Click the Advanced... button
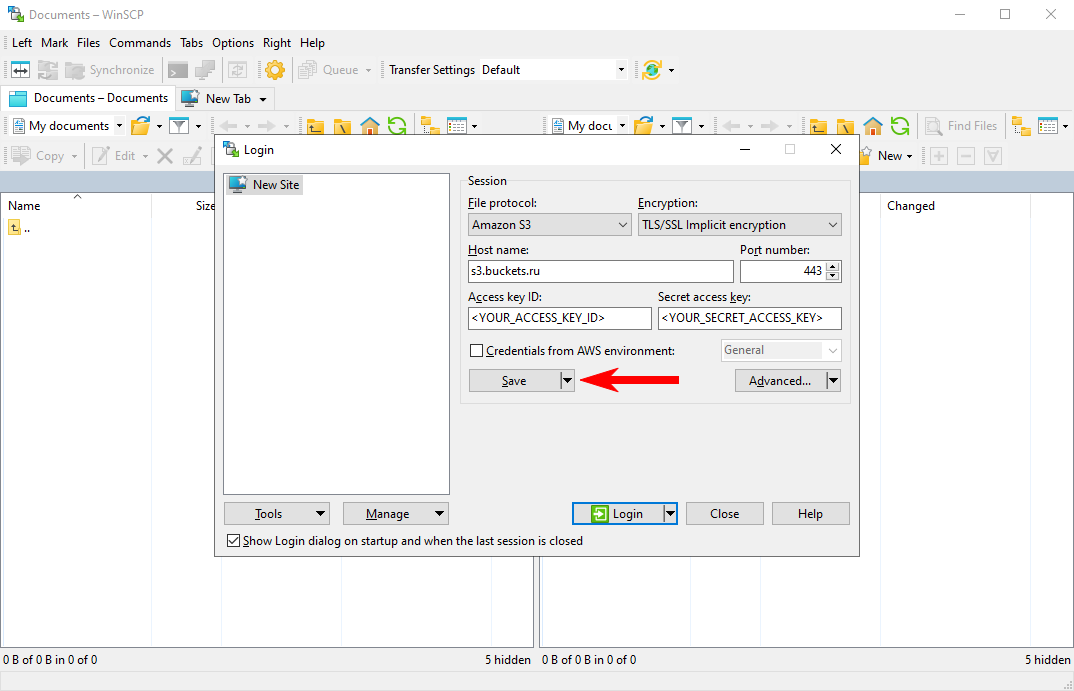Image resolution: width=1074 pixels, height=691 pixels. [x=780, y=381]
